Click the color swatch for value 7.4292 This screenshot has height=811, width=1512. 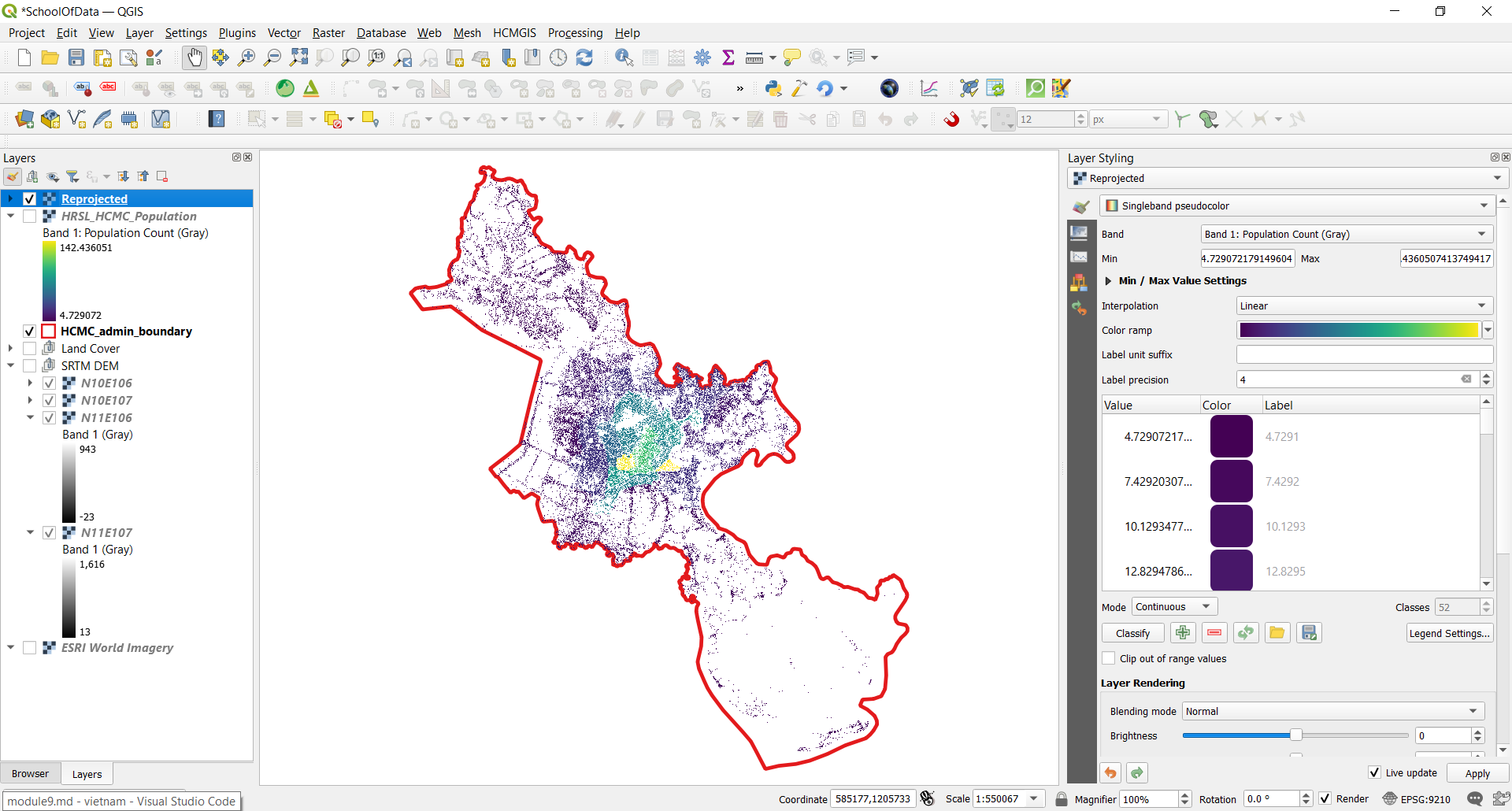[1231, 480]
